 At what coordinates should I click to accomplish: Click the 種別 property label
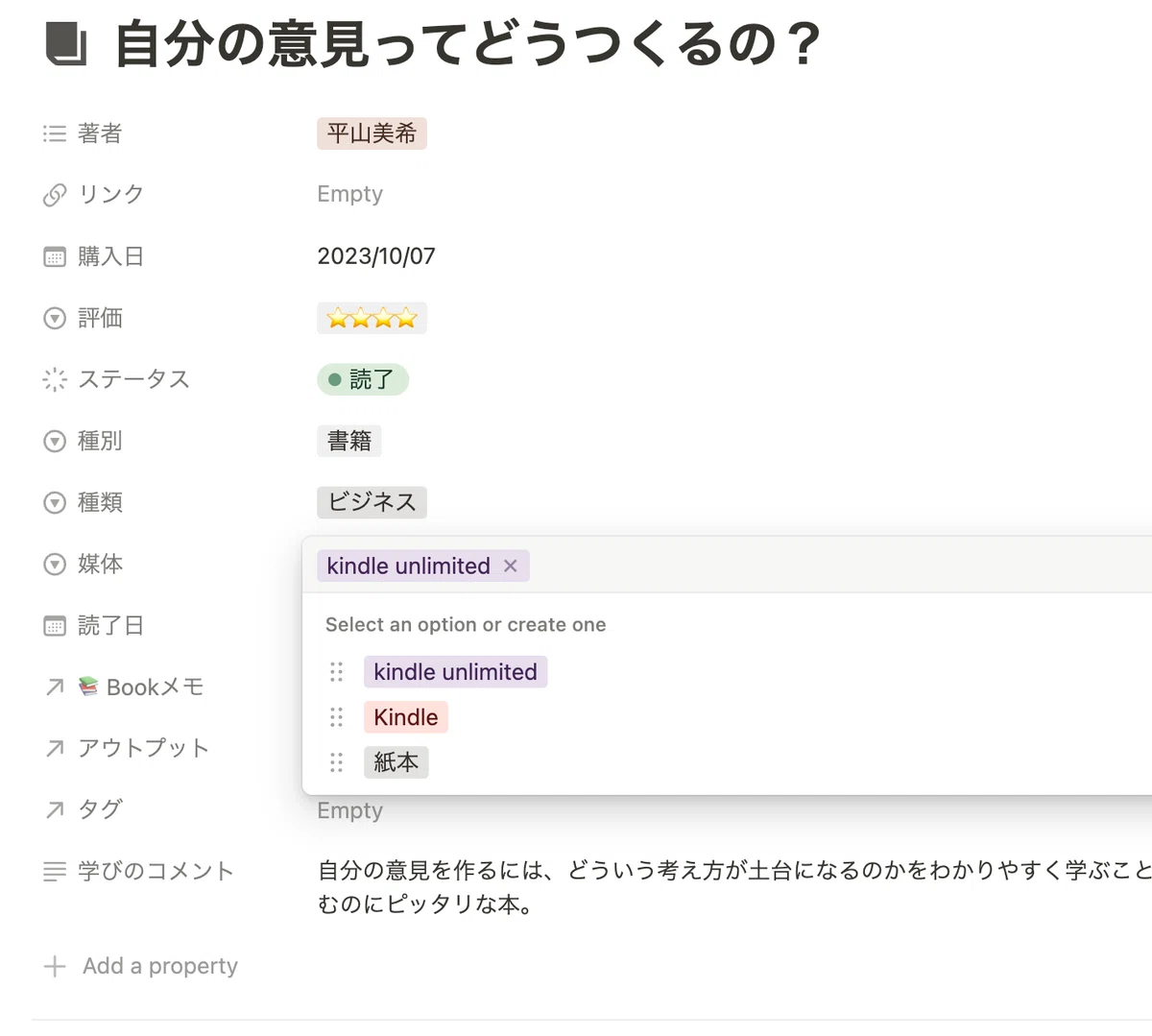point(100,441)
